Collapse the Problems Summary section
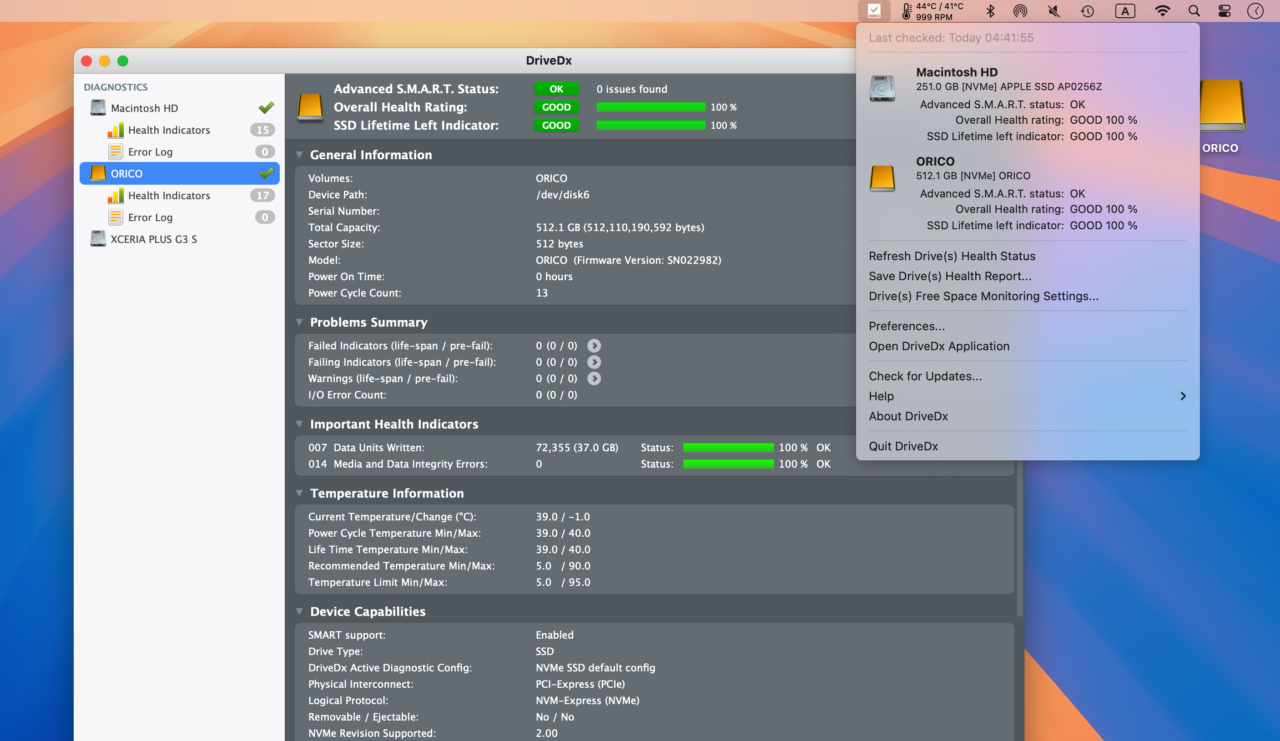 (299, 322)
